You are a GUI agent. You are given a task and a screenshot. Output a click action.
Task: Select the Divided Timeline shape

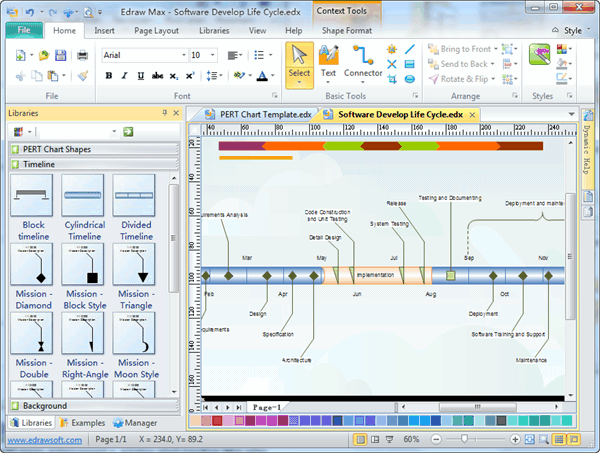click(134, 197)
